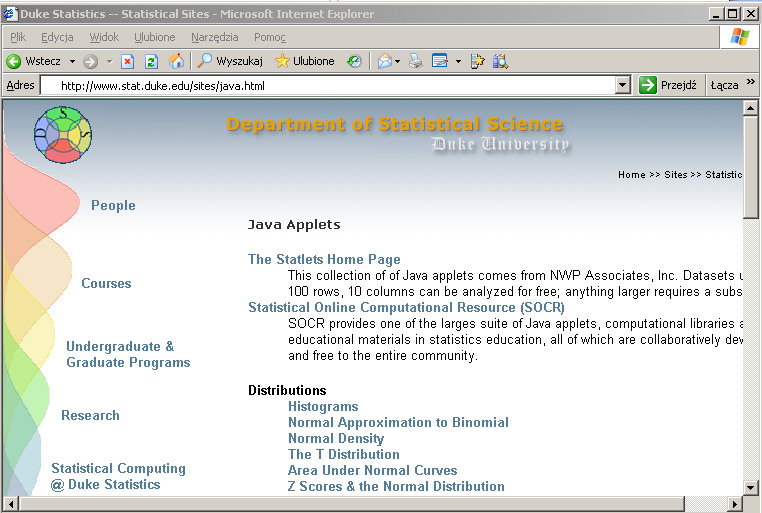The width and height of the screenshot is (762, 513).
Task: Open the Pomoc menu
Action: coord(270,37)
